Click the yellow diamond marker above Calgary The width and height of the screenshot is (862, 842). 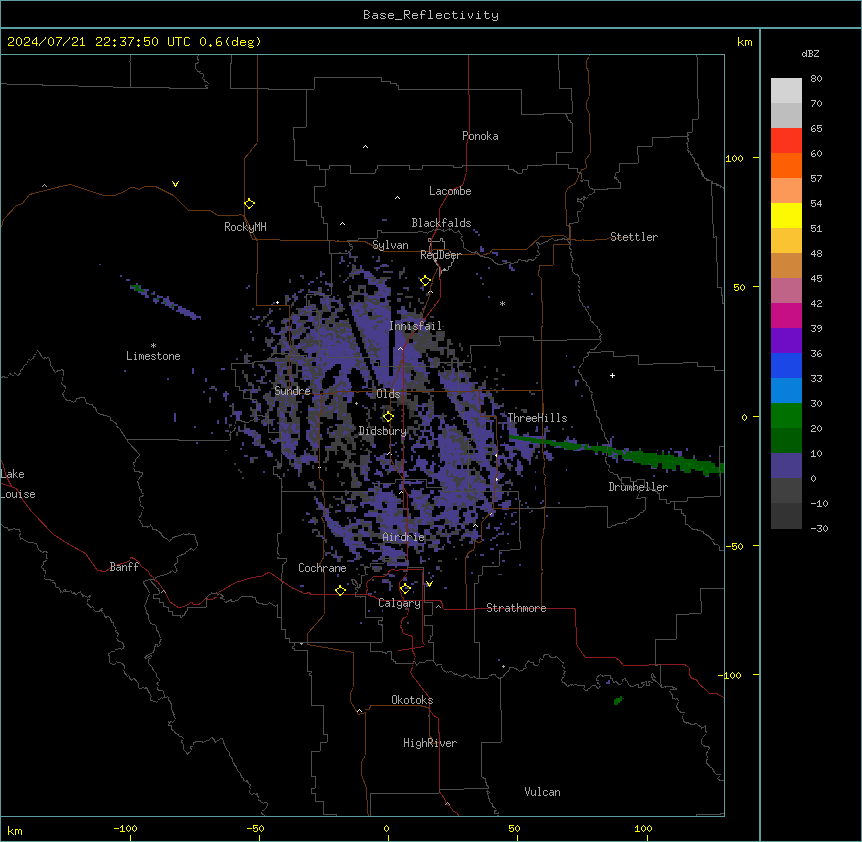[405, 589]
